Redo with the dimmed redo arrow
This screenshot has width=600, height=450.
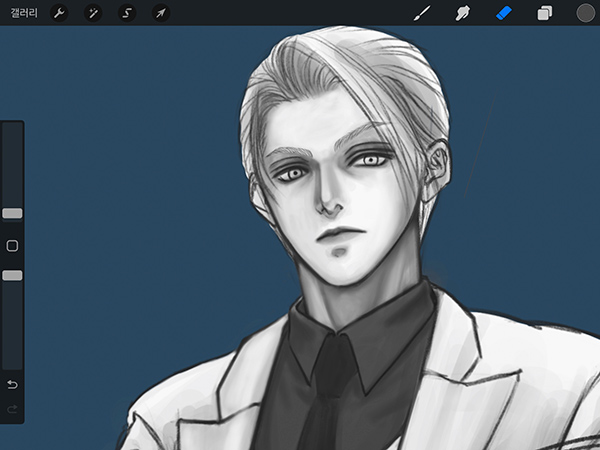tap(12, 409)
